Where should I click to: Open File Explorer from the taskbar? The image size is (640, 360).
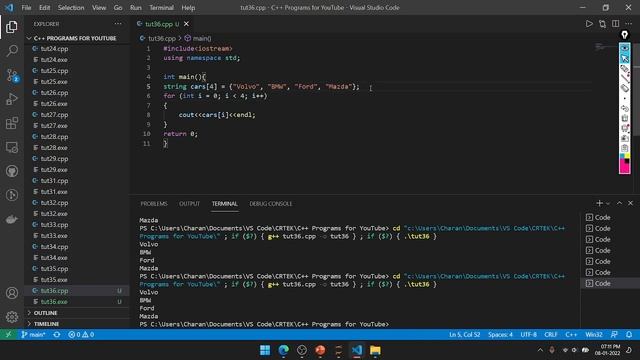point(375,350)
